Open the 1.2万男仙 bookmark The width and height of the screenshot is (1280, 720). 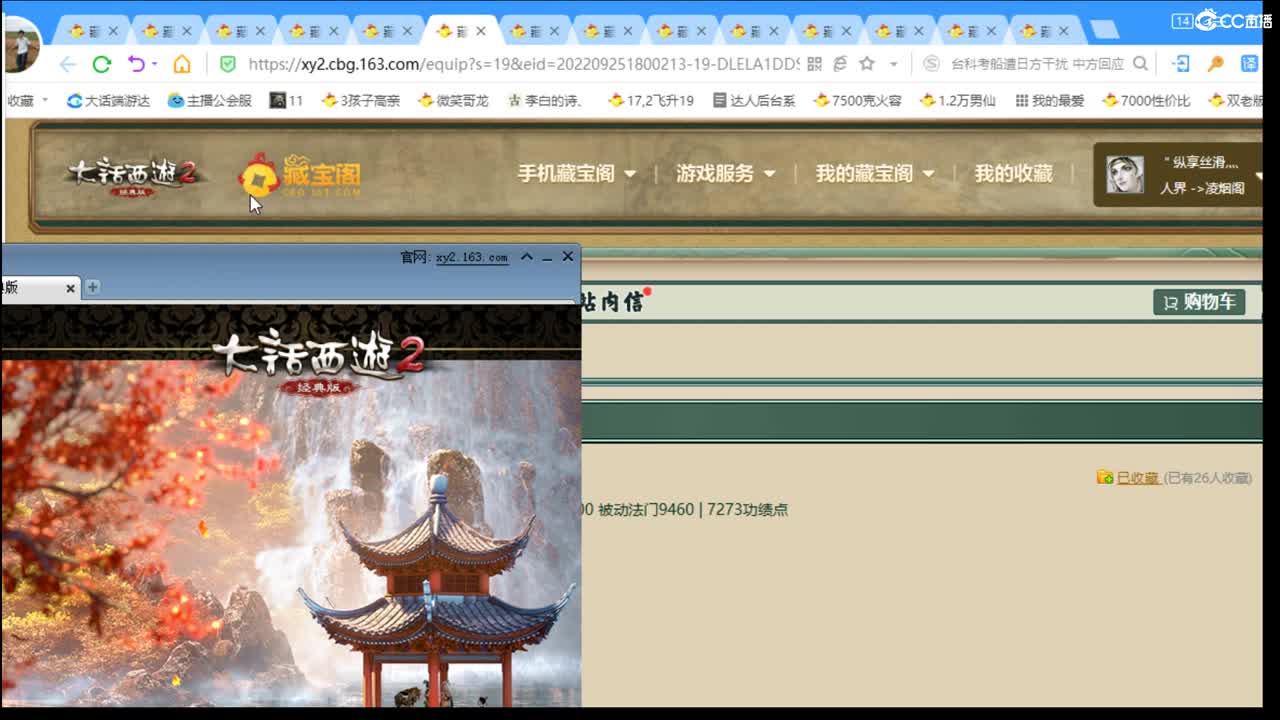click(x=959, y=100)
